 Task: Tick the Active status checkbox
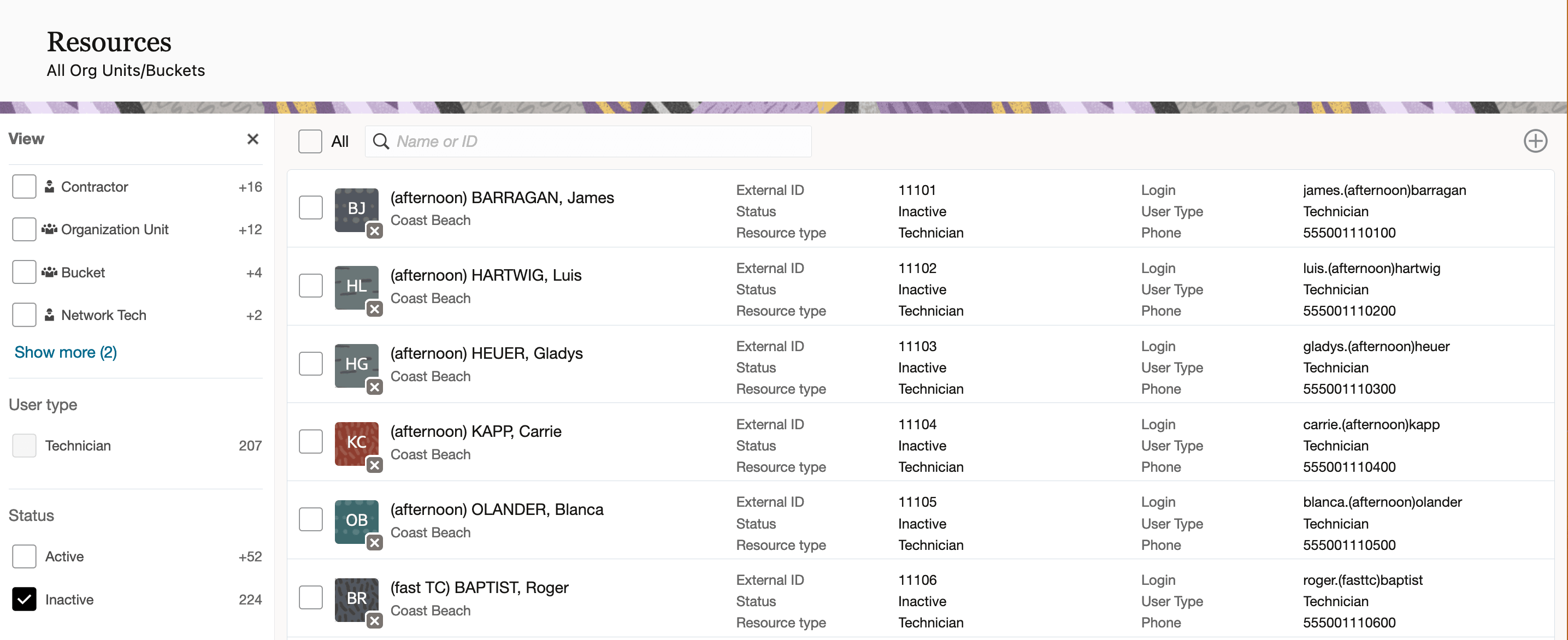point(25,556)
